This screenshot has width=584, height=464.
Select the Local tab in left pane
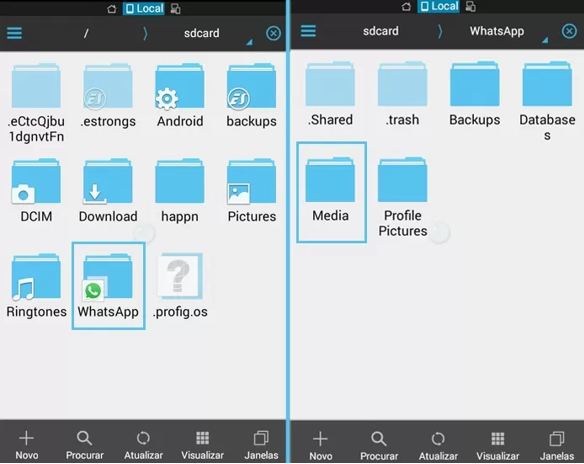[x=144, y=8]
